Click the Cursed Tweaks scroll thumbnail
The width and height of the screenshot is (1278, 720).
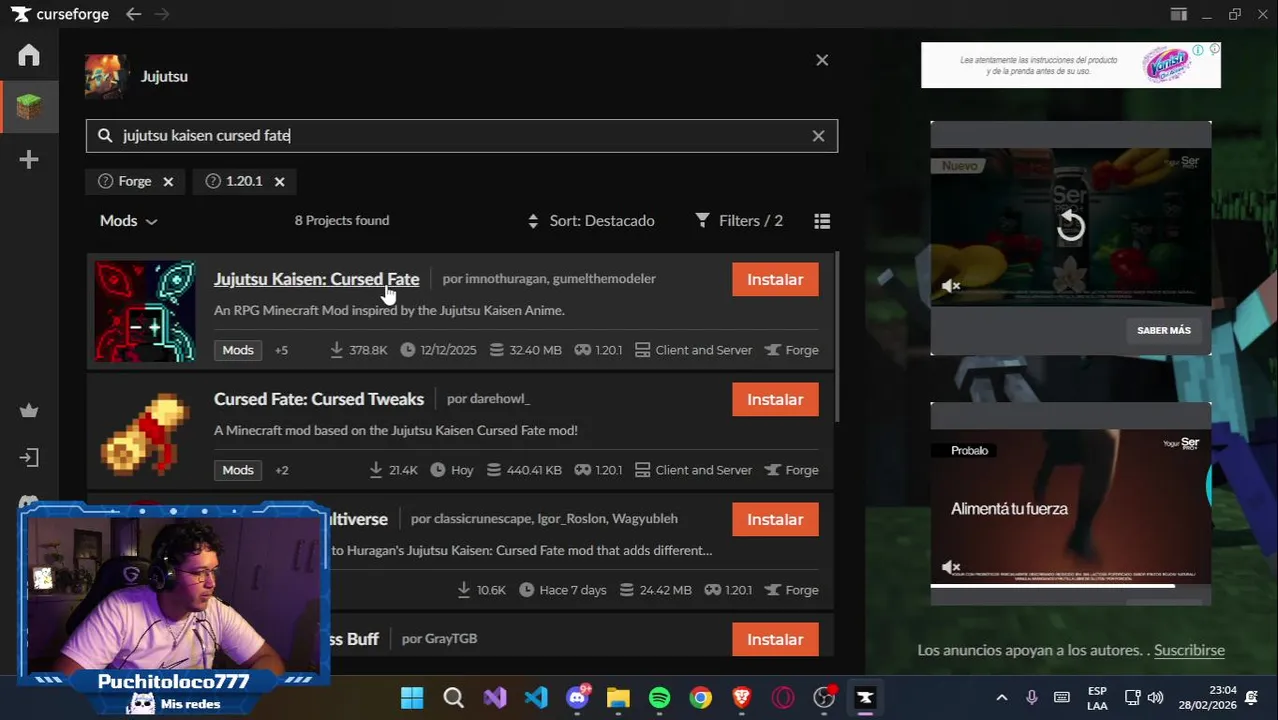(x=145, y=432)
